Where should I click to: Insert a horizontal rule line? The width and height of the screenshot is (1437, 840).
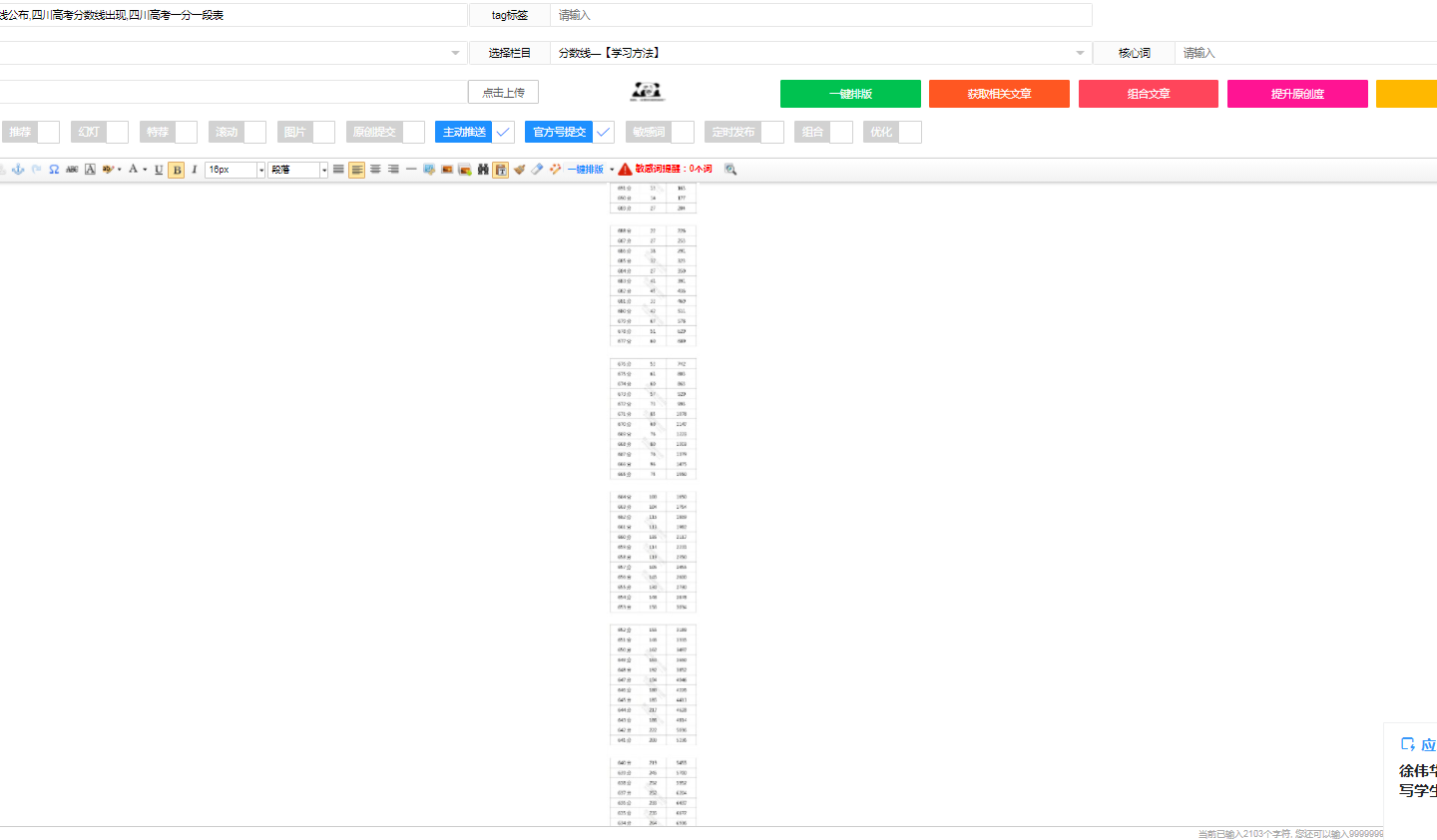pos(411,170)
